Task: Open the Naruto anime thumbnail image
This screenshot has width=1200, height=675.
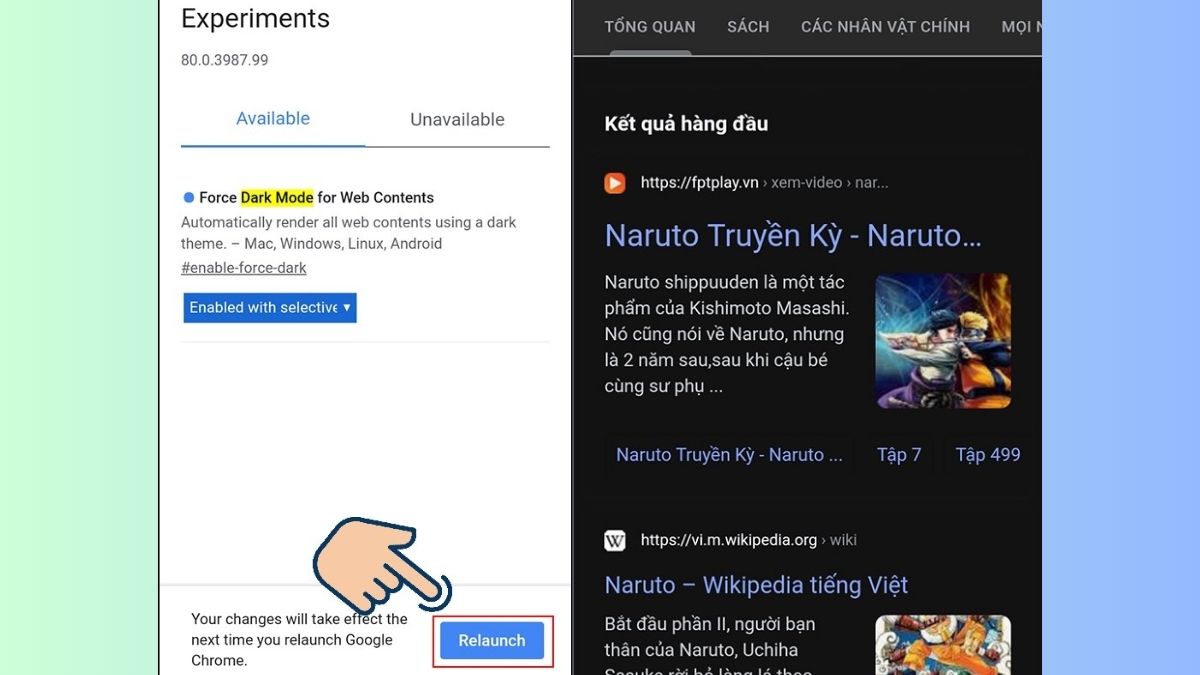Action: [x=943, y=341]
